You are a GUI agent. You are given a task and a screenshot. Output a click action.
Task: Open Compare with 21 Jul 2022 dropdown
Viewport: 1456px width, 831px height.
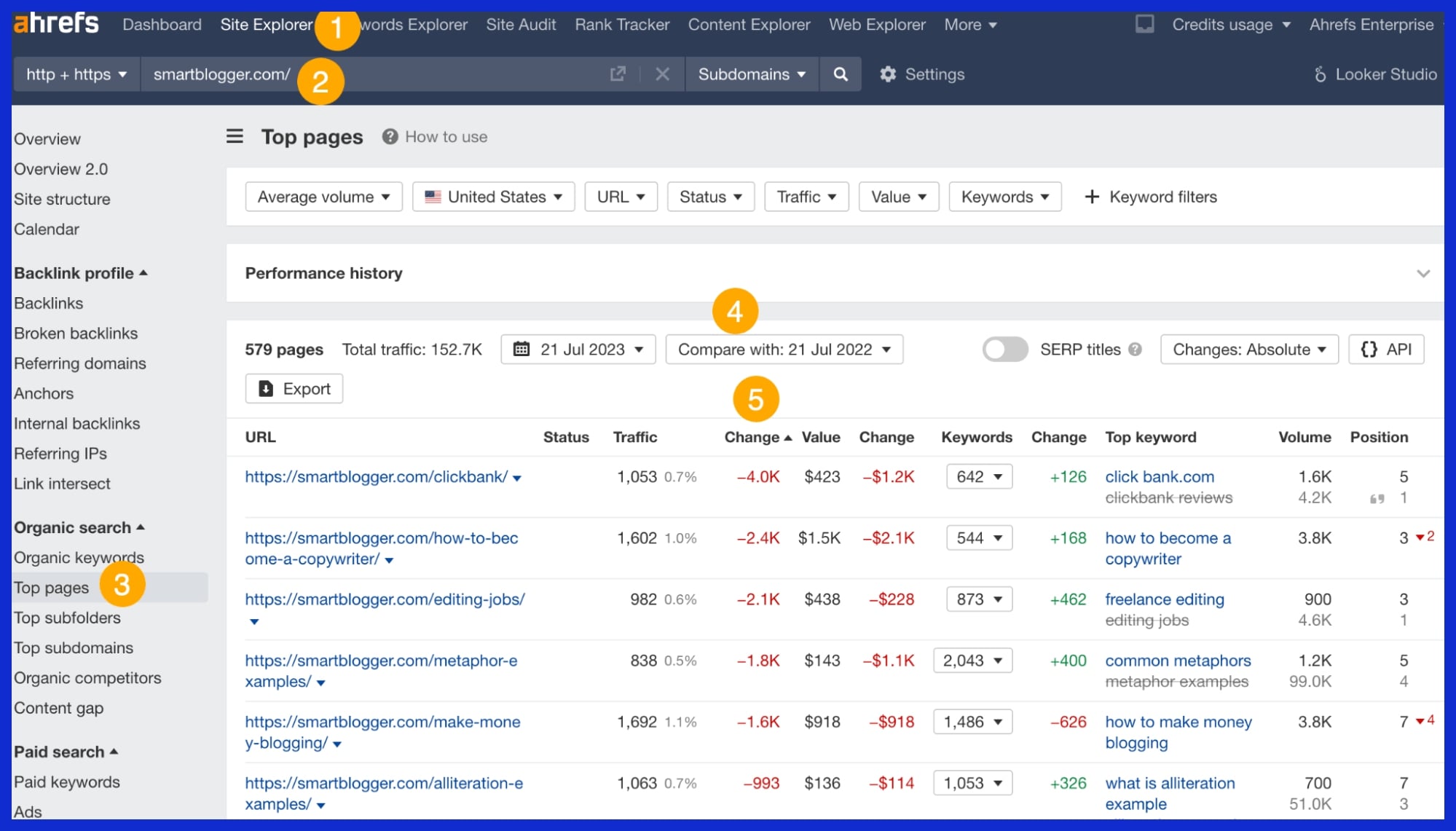(x=784, y=350)
